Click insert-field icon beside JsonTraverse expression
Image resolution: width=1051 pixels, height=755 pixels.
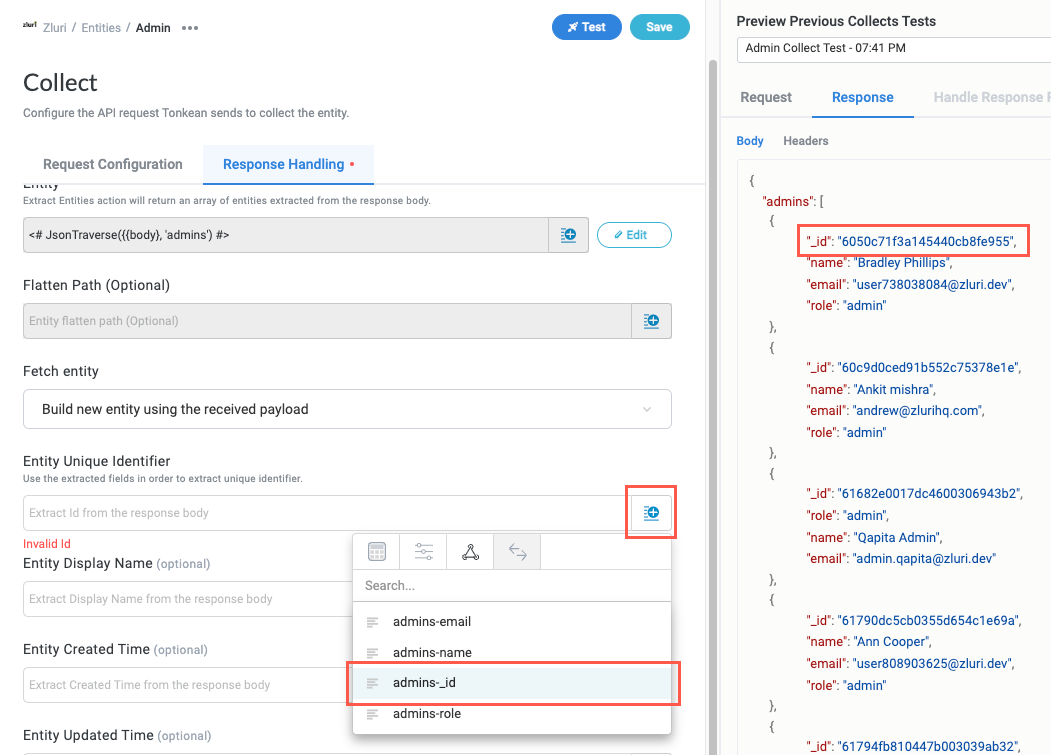[x=568, y=235]
